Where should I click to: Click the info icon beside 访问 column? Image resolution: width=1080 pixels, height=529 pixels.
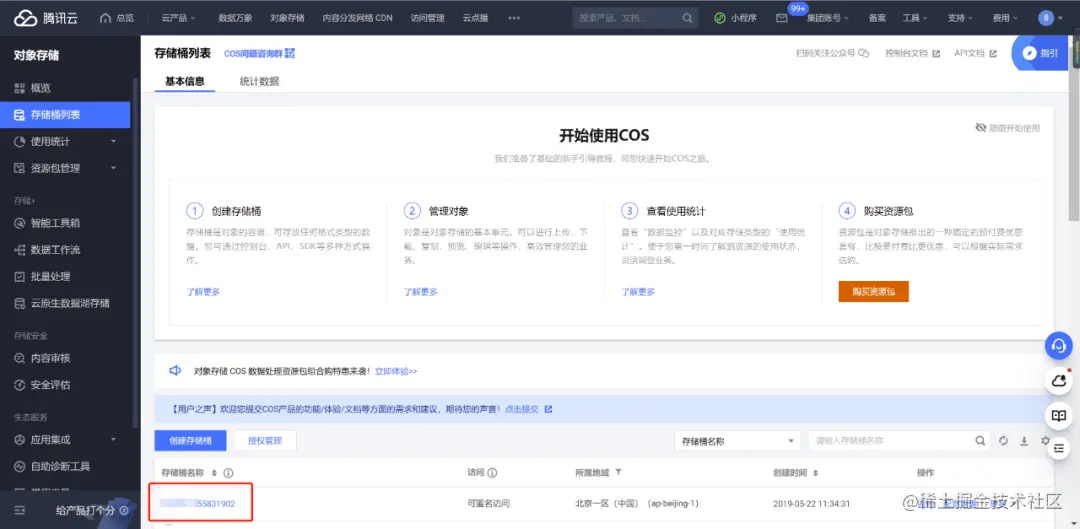(x=493, y=473)
